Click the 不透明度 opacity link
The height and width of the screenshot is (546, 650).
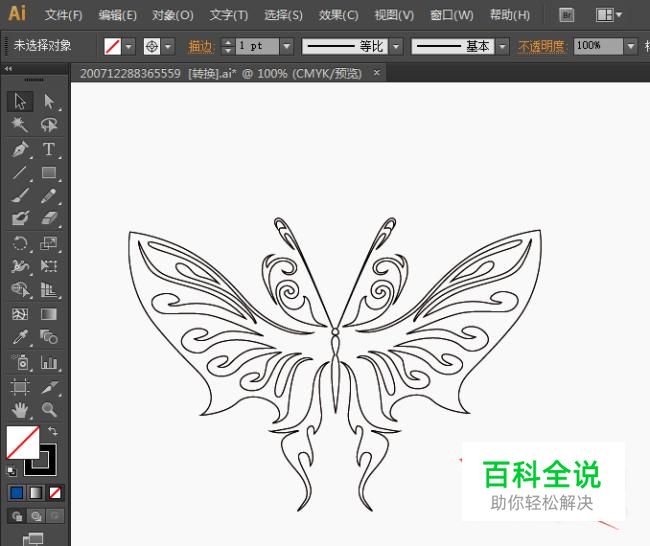tap(543, 46)
